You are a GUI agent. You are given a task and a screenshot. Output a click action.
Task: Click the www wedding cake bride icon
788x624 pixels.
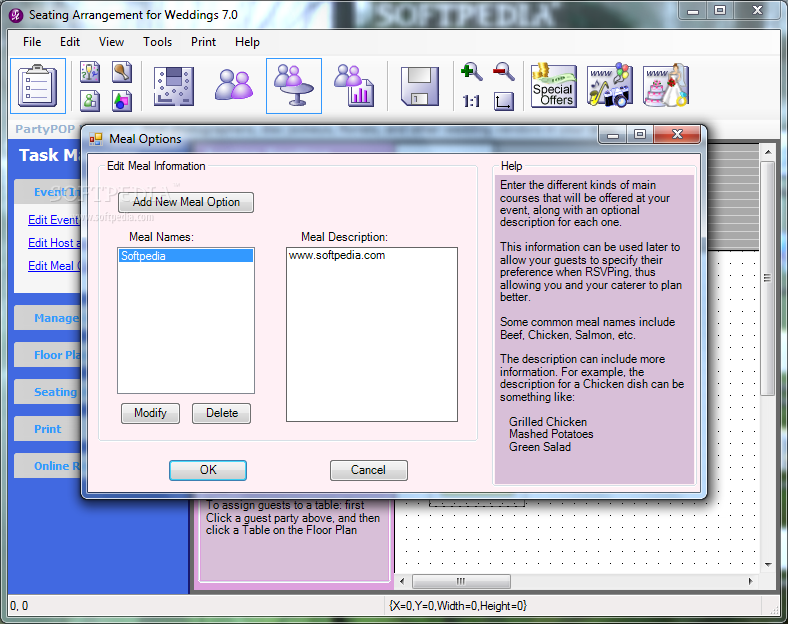click(x=666, y=85)
